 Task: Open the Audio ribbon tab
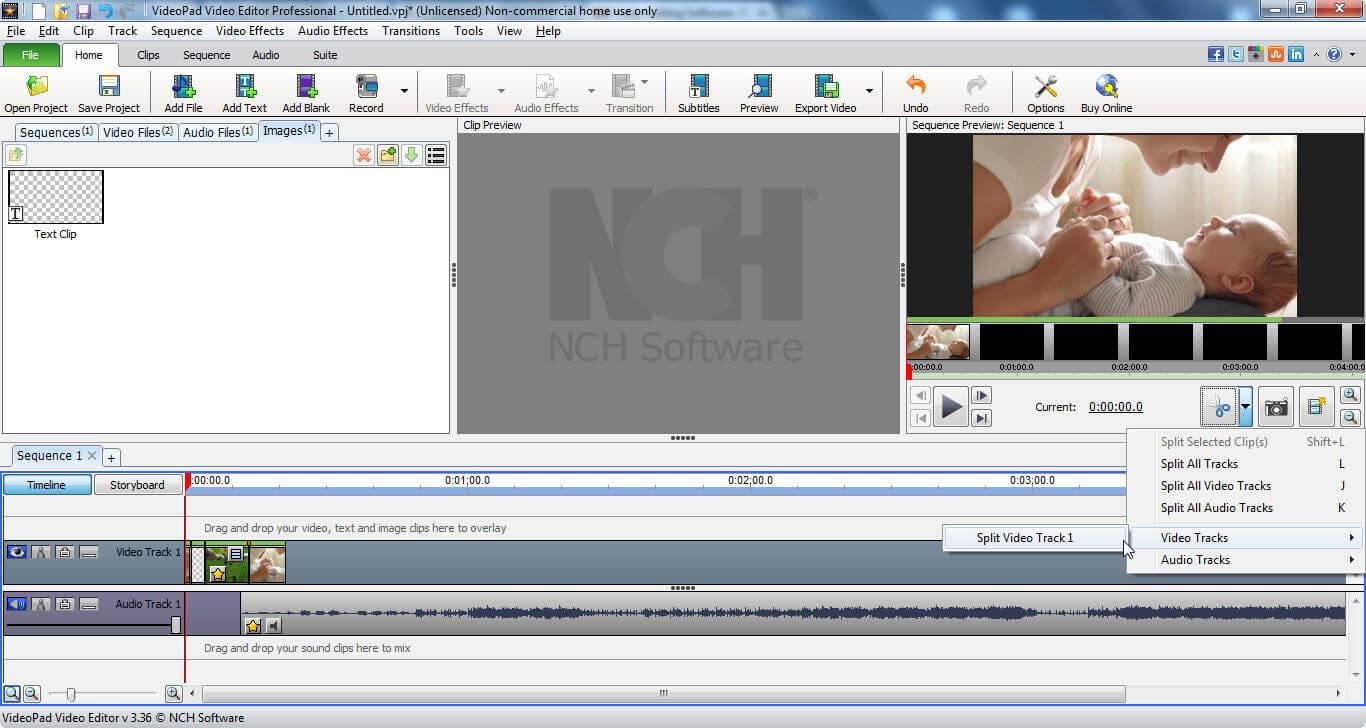pyautogui.click(x=266, y=55)
